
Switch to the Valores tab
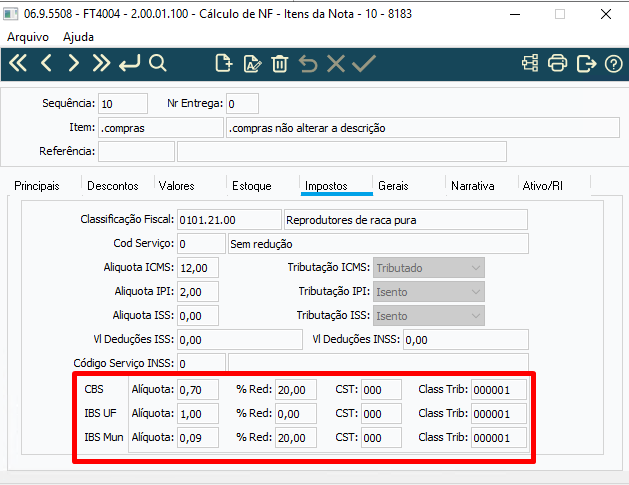click(177, 186)
